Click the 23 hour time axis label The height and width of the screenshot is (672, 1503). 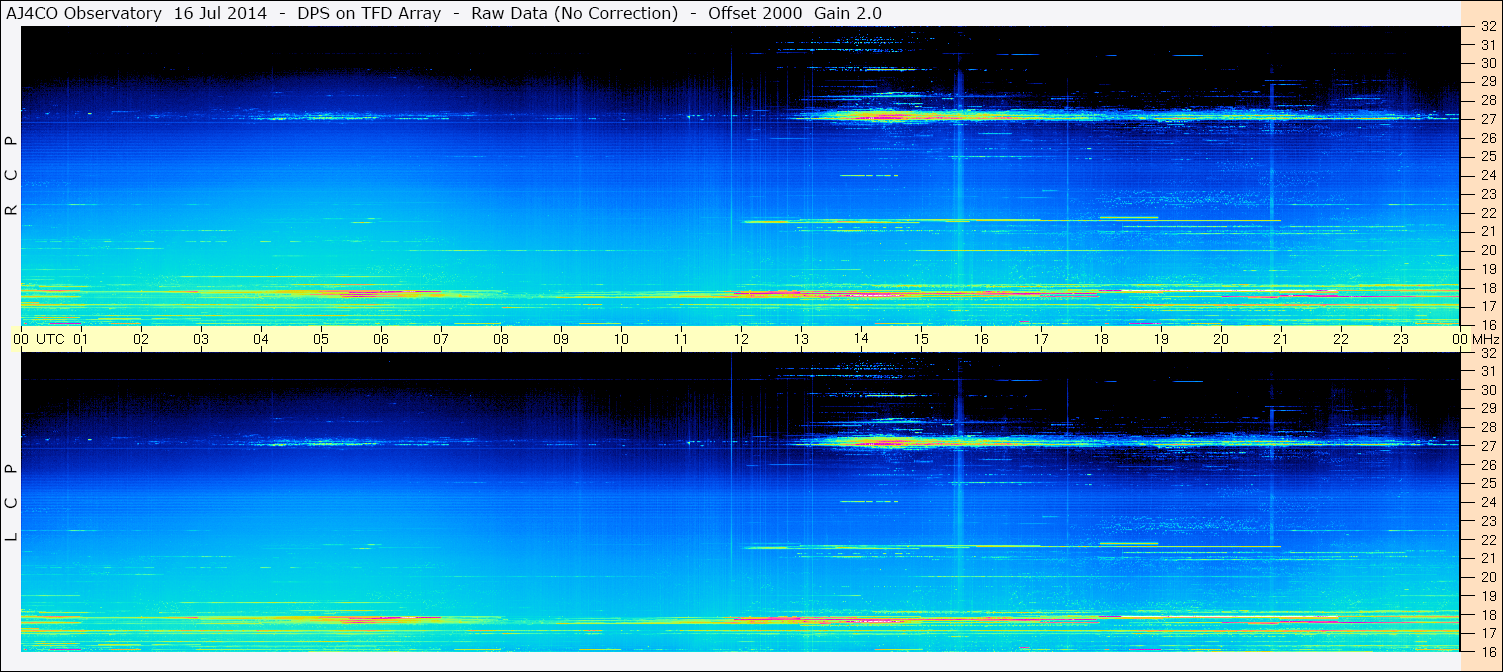click(1401, 339)
